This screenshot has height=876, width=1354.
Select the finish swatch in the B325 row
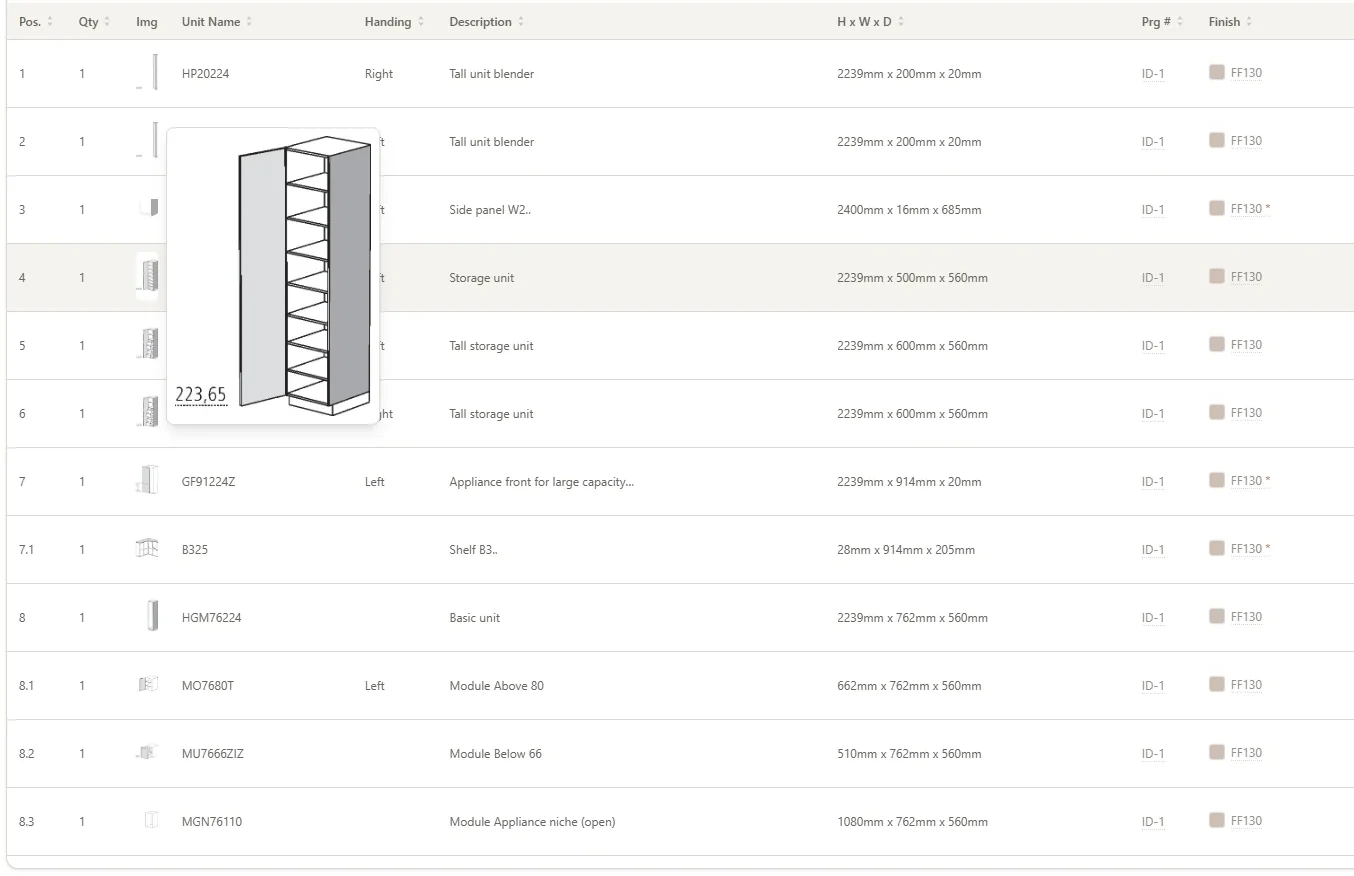pyautogui.click(x=1217, y=548)
